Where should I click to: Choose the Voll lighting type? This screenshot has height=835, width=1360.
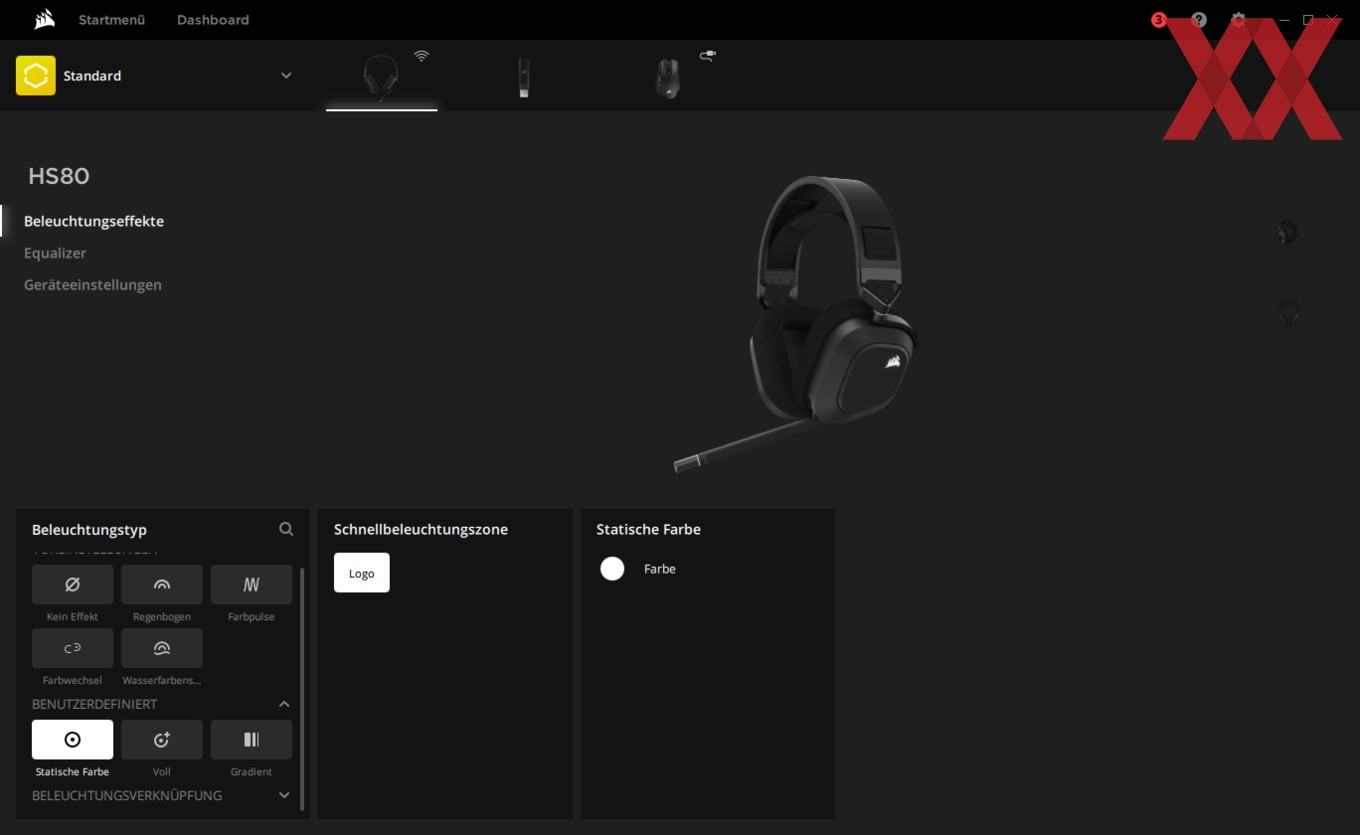pos(162,740)
